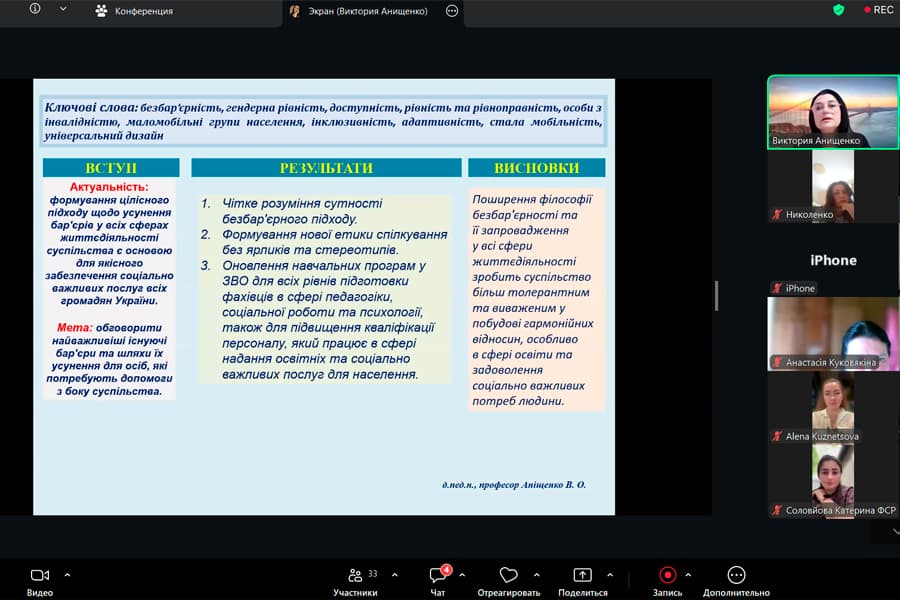The height and width of the screenshot is (600, 900).
Task: Select the Виктория Анищенко video thumbnail
Action: pos(833,112)
